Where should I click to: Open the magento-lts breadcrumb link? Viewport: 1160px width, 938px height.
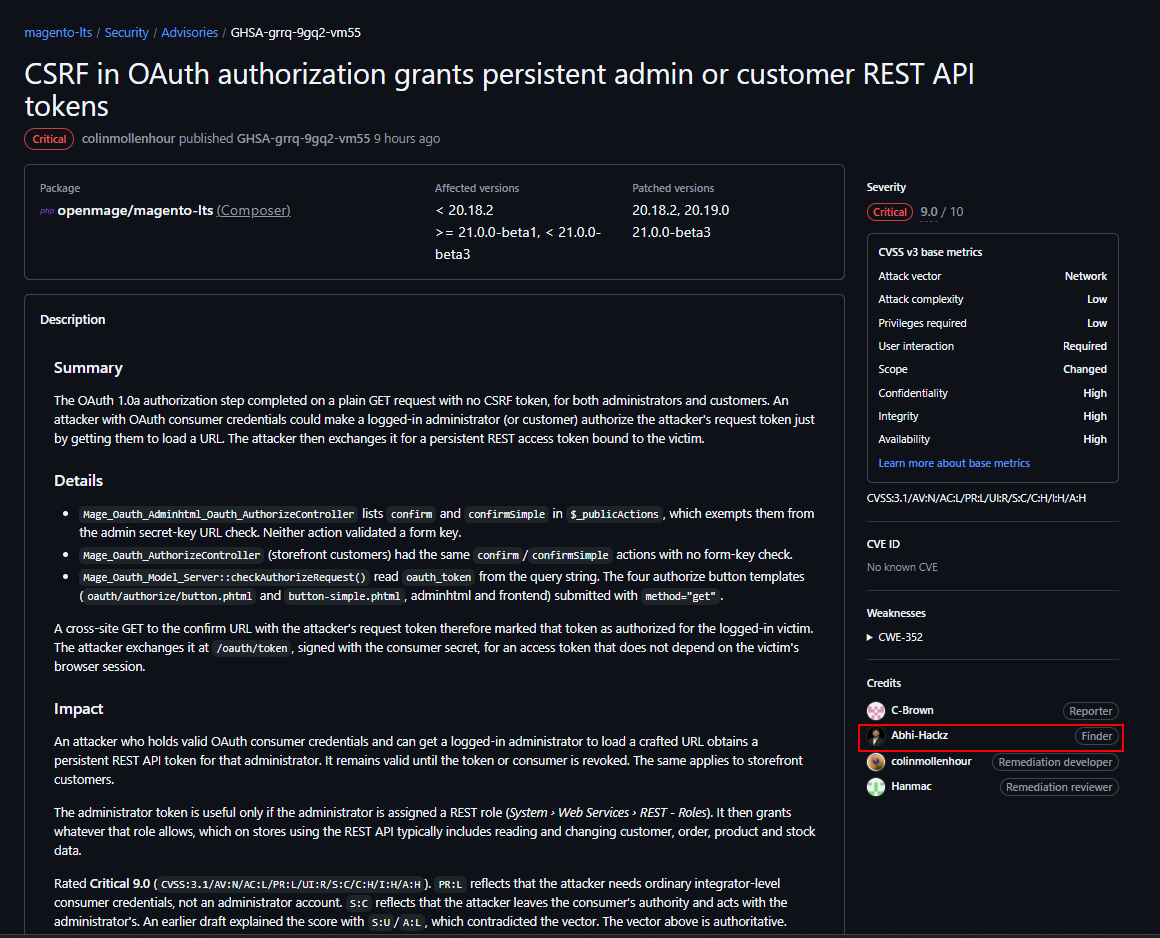[x=58, y=33]
